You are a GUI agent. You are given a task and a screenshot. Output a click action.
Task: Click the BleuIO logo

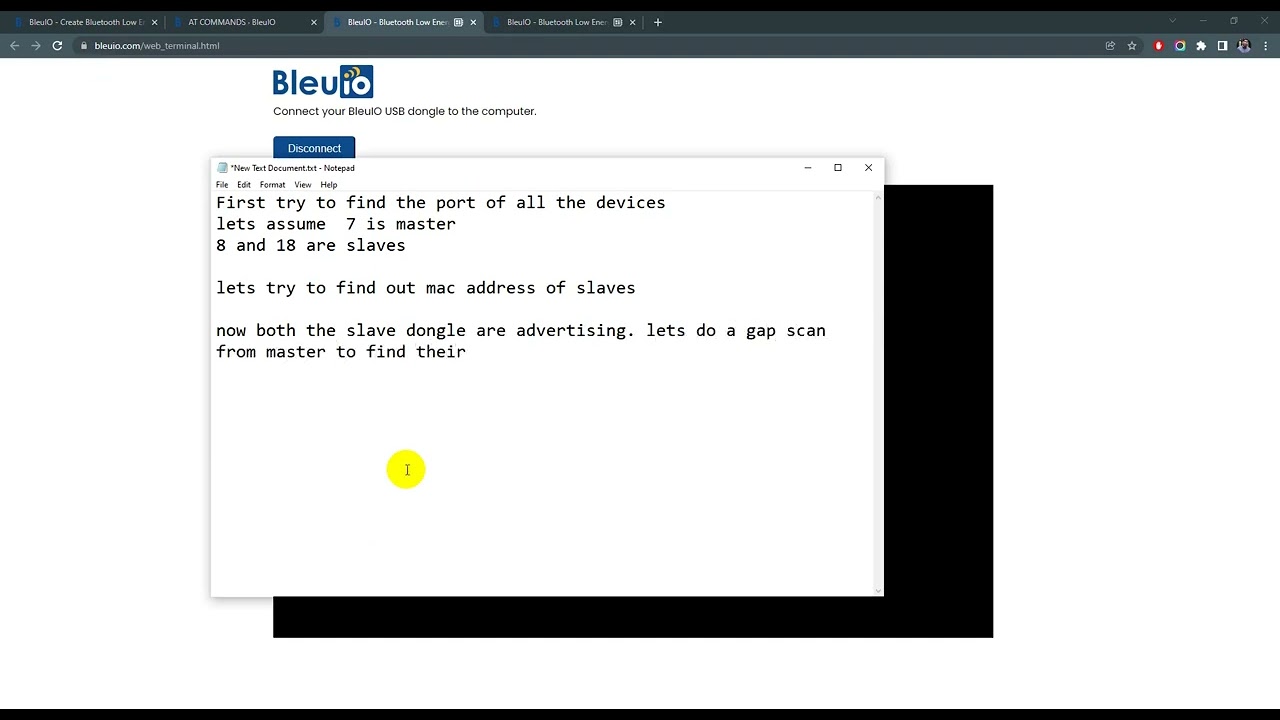coord(323,81)
